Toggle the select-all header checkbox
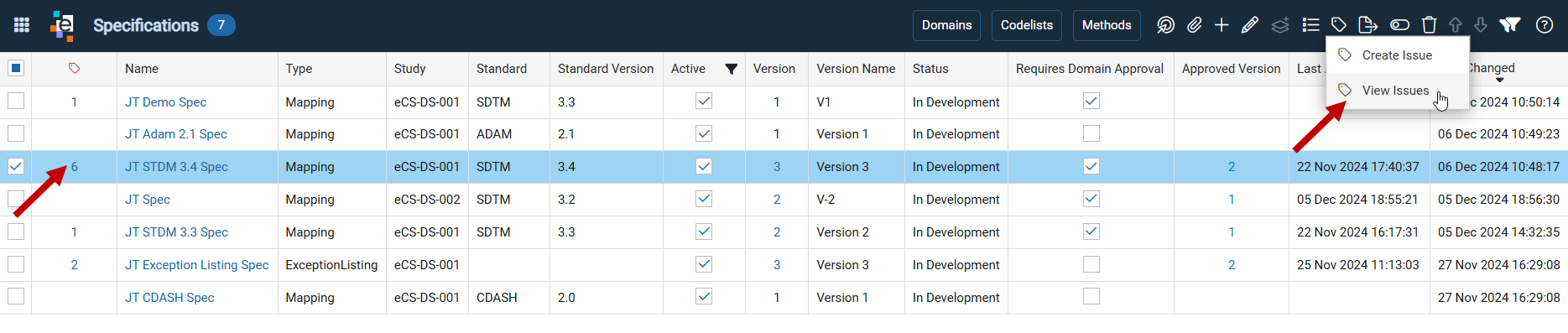 (16, 68)
